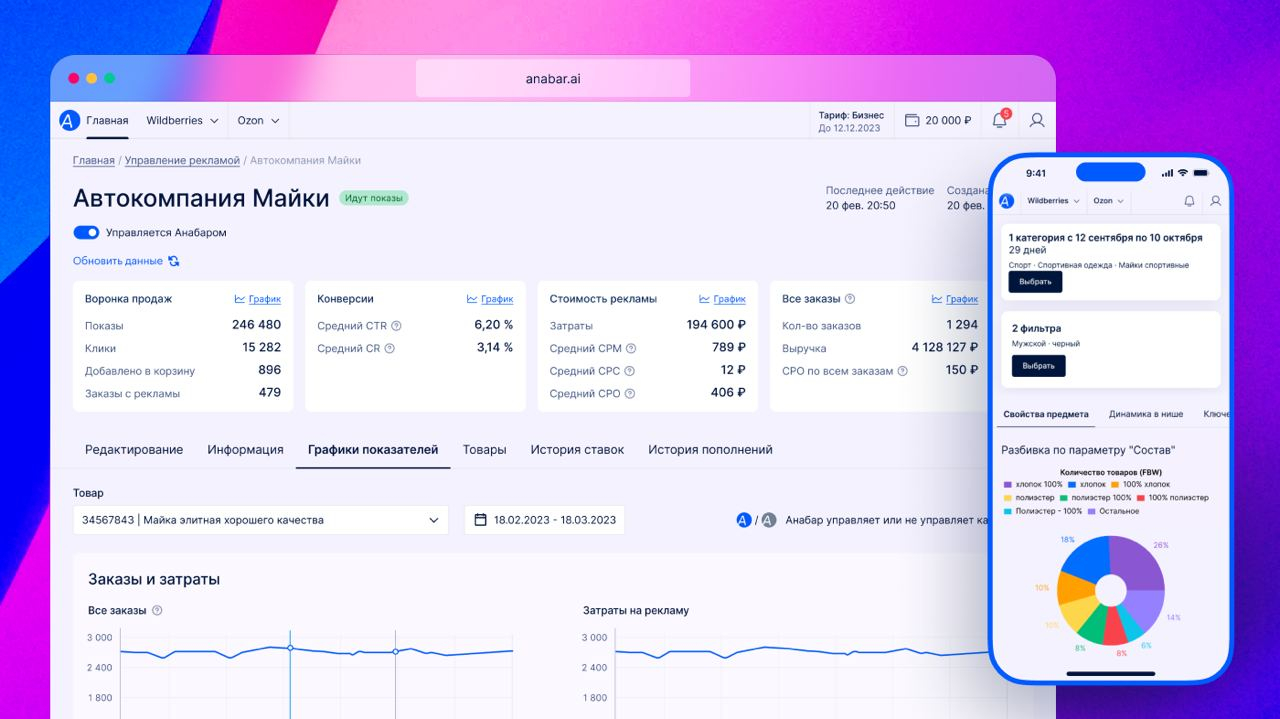Click help icon next to CPO по всем заказам

pyautogui.click(x=903, y=371)
